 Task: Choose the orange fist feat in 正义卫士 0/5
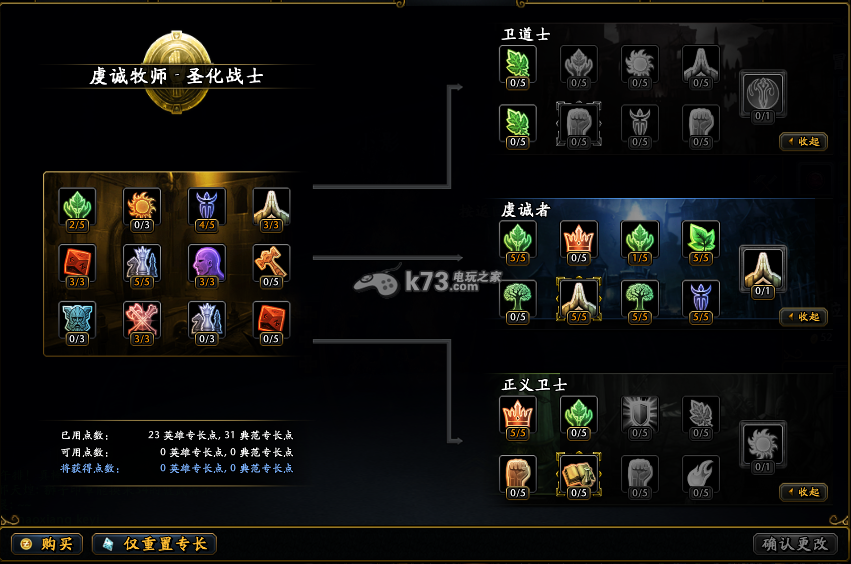[518, 476]
